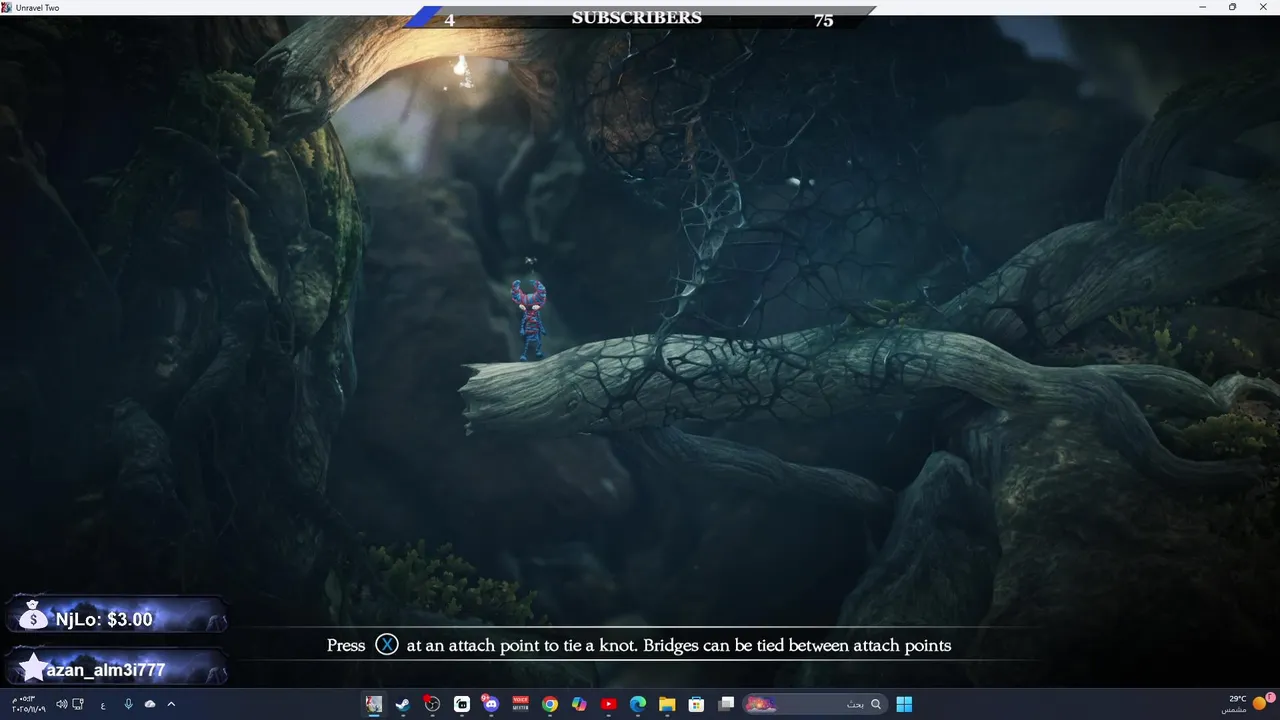
Task: Open the volume speaker tray icon
Action: point(61,704)
